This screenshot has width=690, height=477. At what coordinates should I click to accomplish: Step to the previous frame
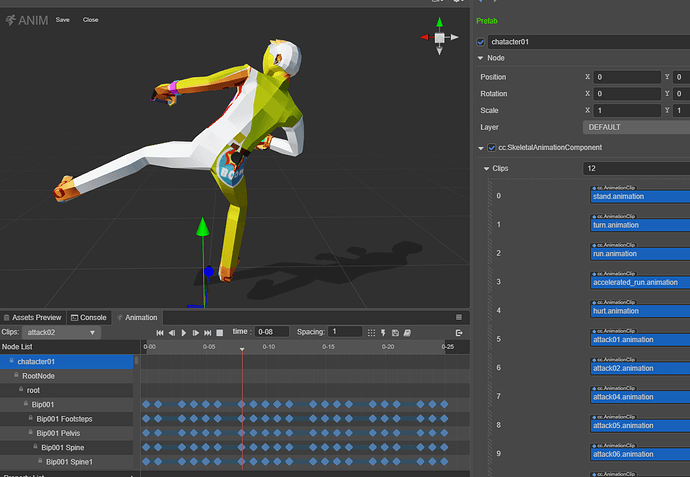pos(171,332)
